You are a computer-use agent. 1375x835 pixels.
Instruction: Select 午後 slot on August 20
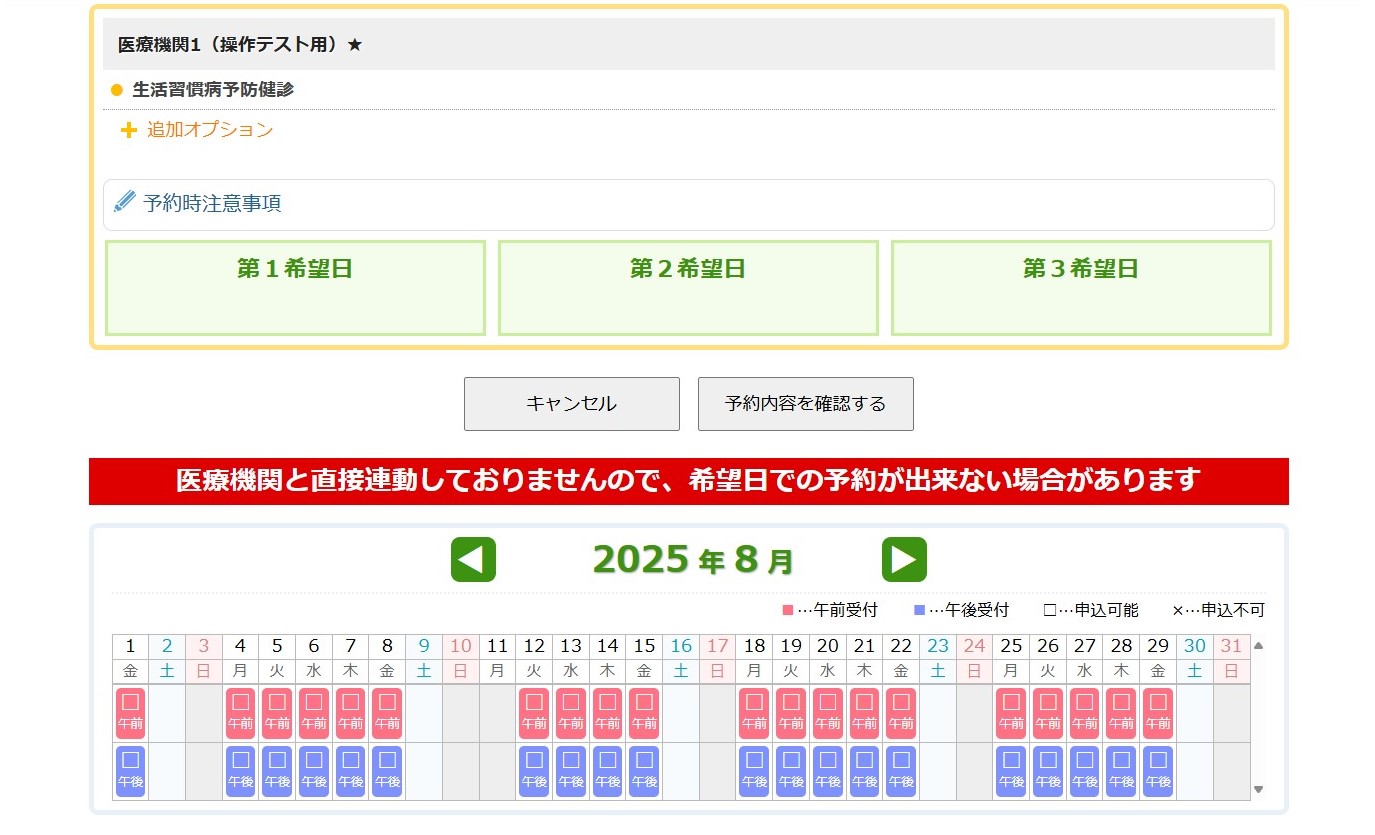pyautogui.click(x=827, y=771)
